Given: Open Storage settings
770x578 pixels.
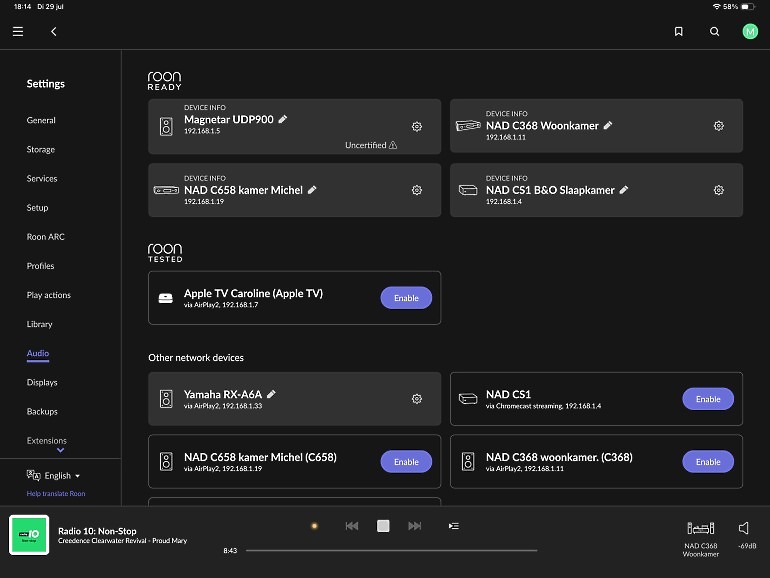Looking at the screenshot, I should [x=41, y=149].
